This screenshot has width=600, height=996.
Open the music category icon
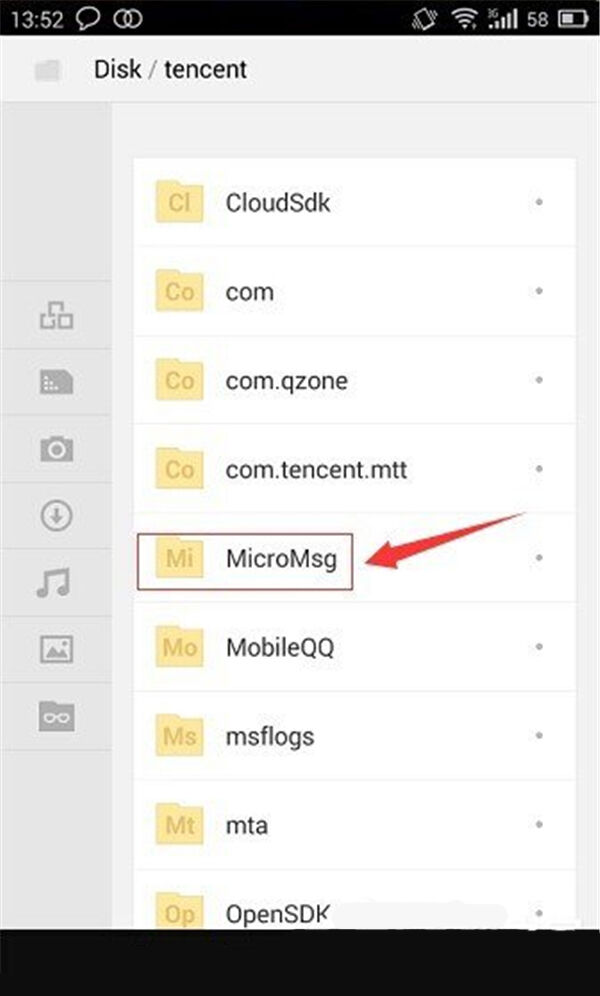click(56, 582)
